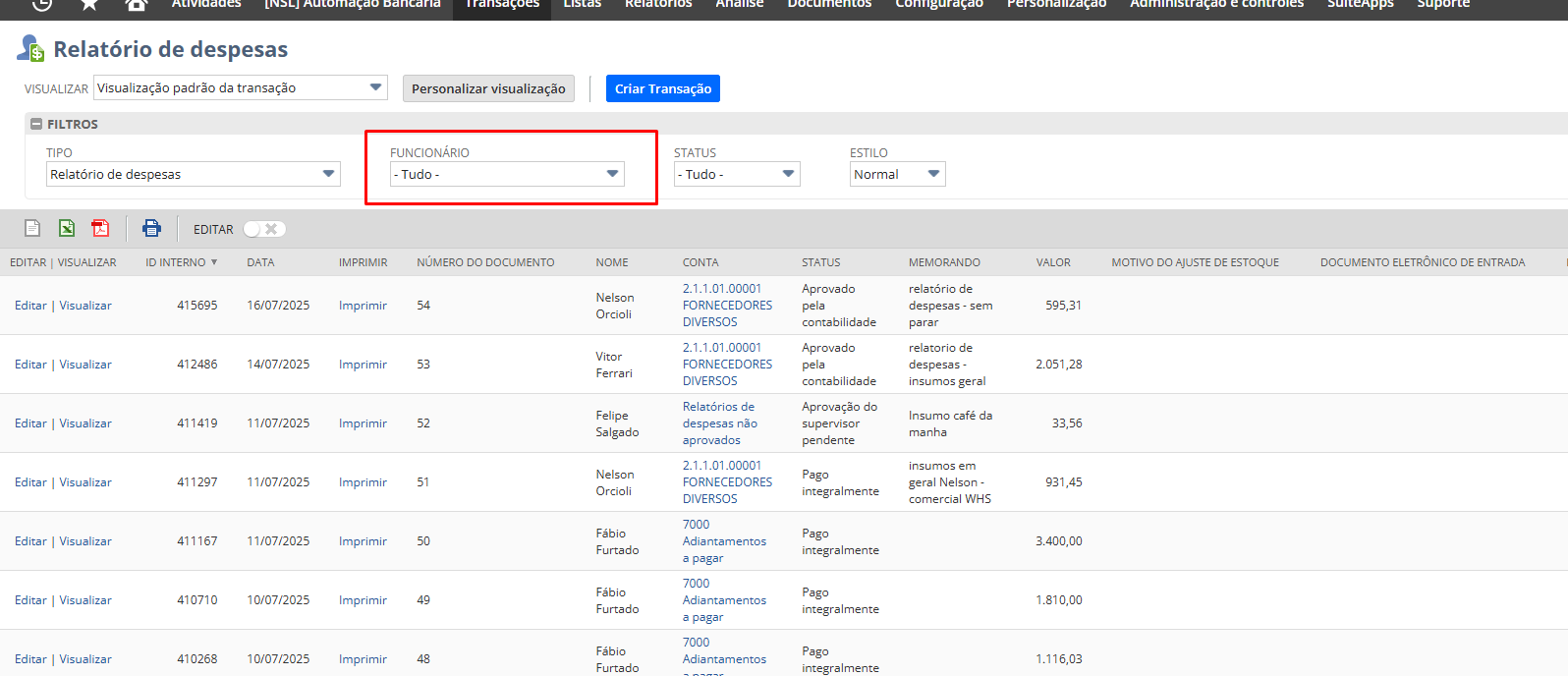Export list as CSV file icon

(x=32, y=228)
